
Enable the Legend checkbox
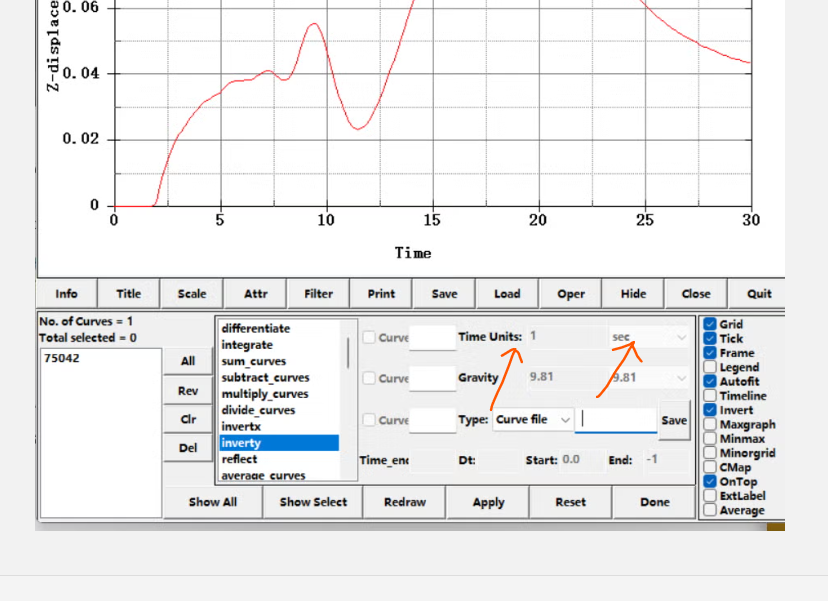[710, 368]
